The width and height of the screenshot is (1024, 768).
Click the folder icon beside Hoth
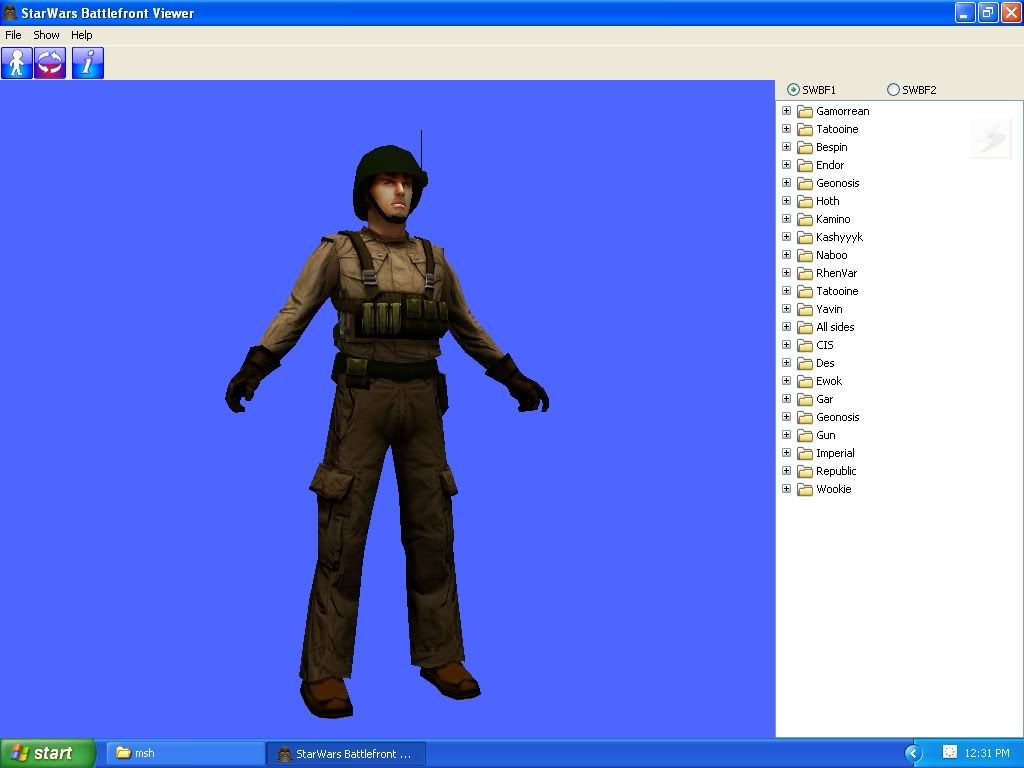(x=805, y=201)
